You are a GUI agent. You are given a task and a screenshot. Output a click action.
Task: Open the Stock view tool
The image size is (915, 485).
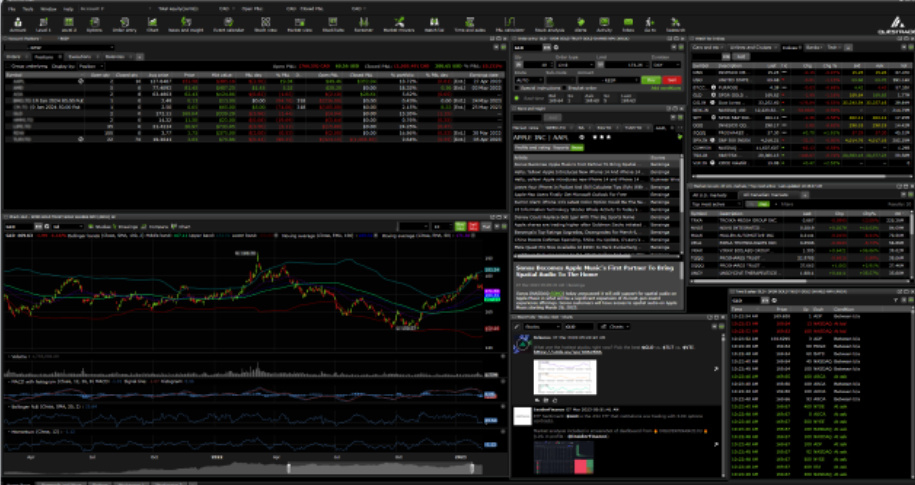click(x=266, y=25)
